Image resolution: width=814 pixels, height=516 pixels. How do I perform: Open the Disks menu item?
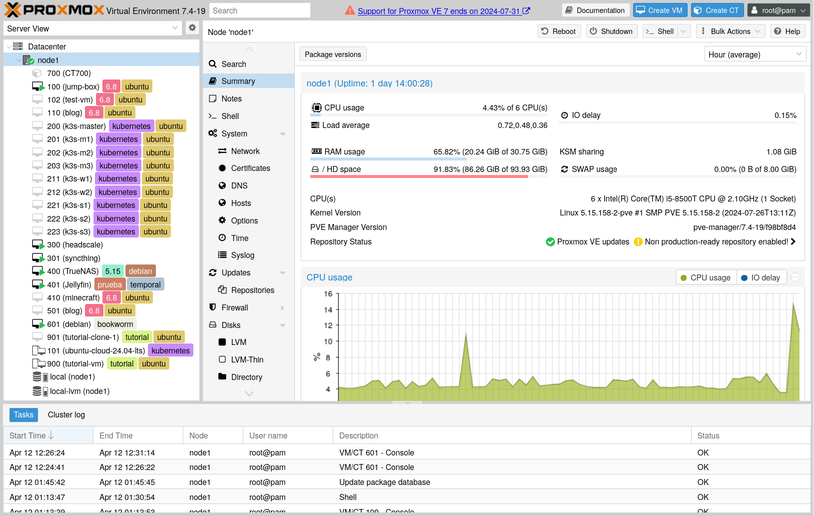coord(249,325)
